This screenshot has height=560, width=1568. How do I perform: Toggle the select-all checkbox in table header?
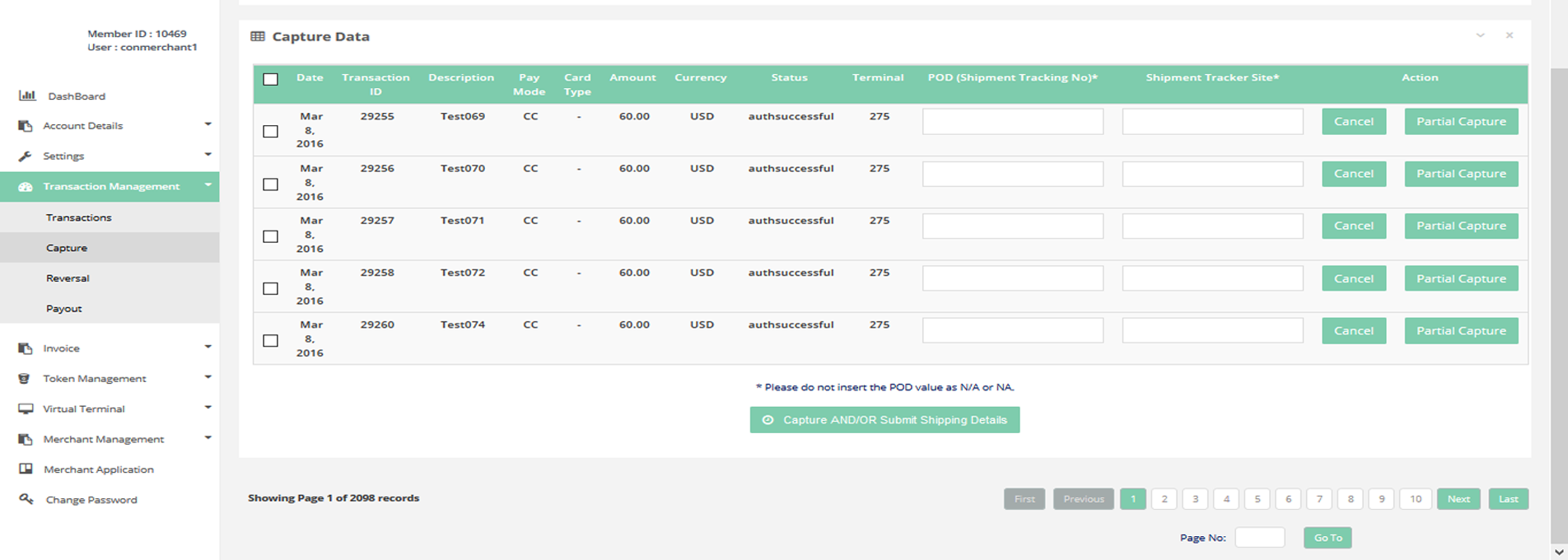click(270, 79)
